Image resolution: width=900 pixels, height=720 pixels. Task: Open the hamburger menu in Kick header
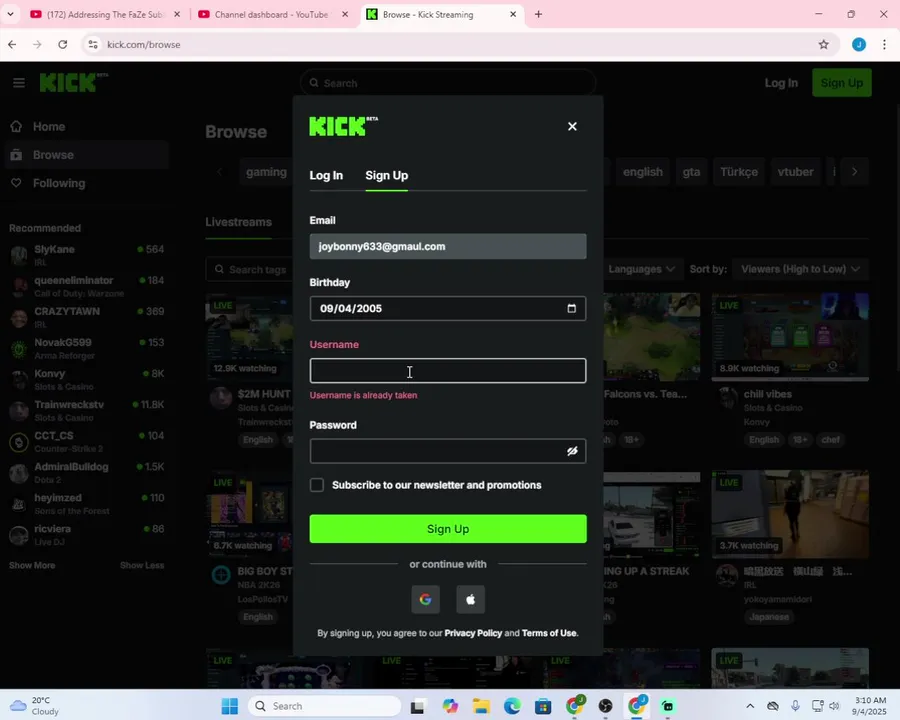coord(19,83)
